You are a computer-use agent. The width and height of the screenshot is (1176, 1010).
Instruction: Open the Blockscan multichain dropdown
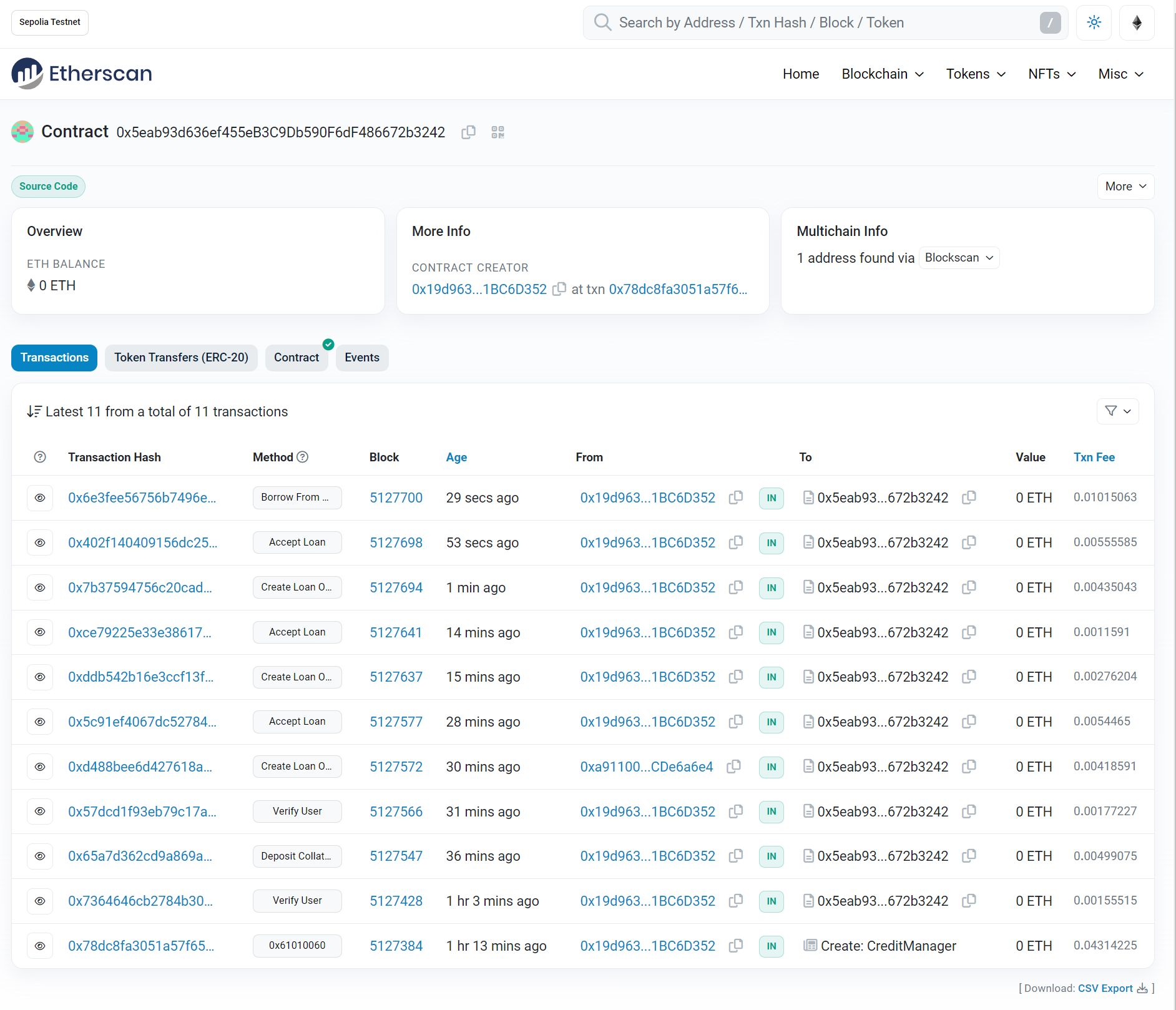coord(959,258)
